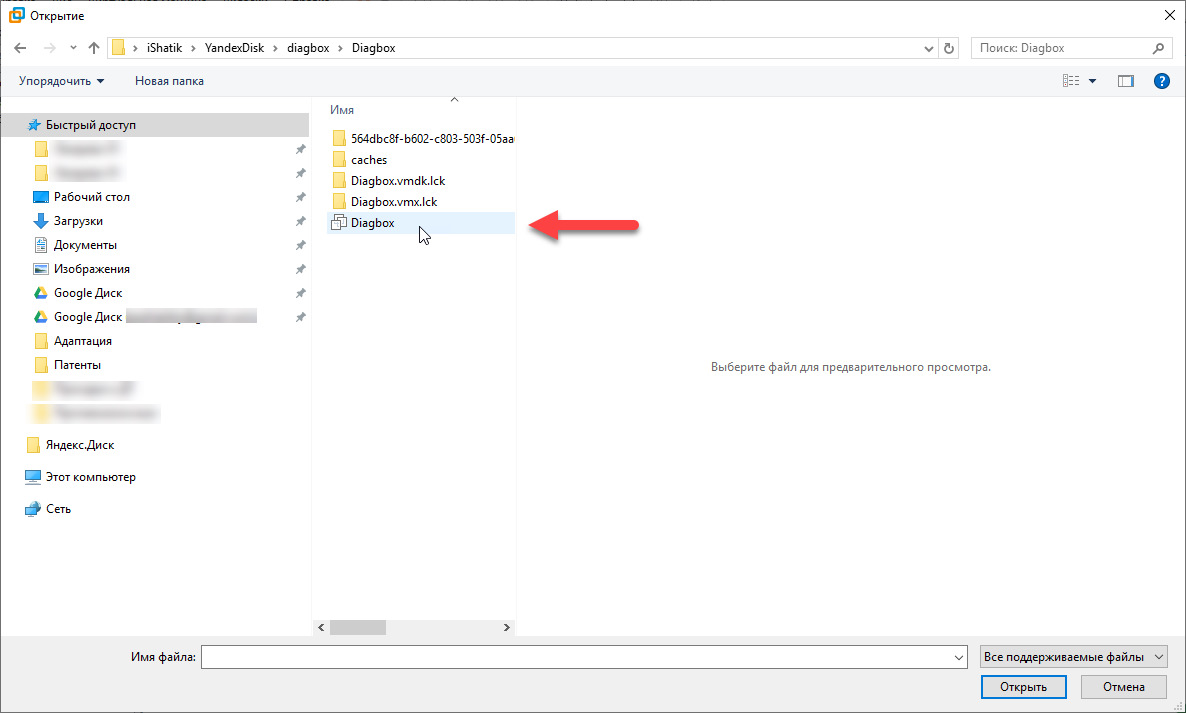
Task: Click the pin icon next to Загрузки
Action: 300,221
